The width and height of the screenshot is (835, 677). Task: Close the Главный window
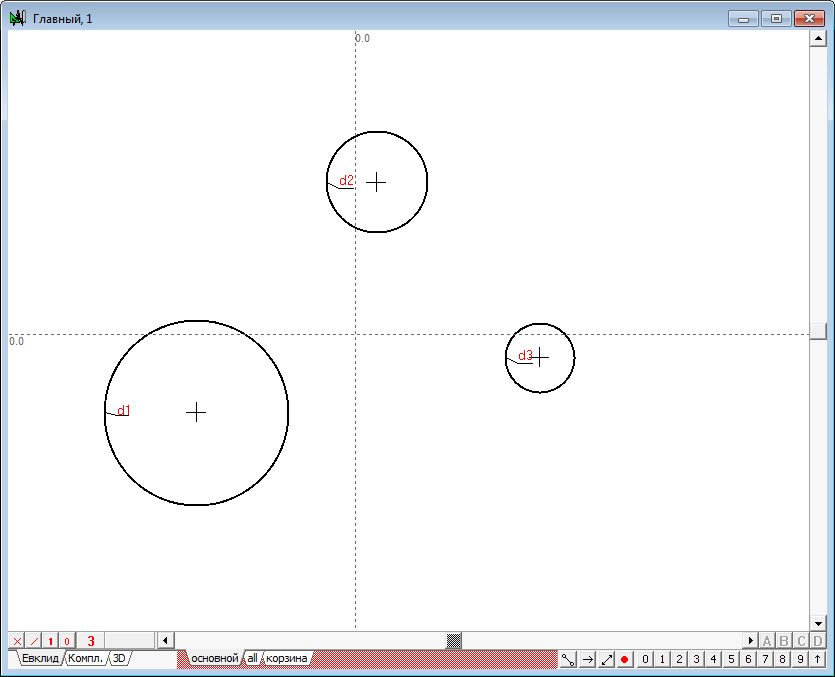809,19
